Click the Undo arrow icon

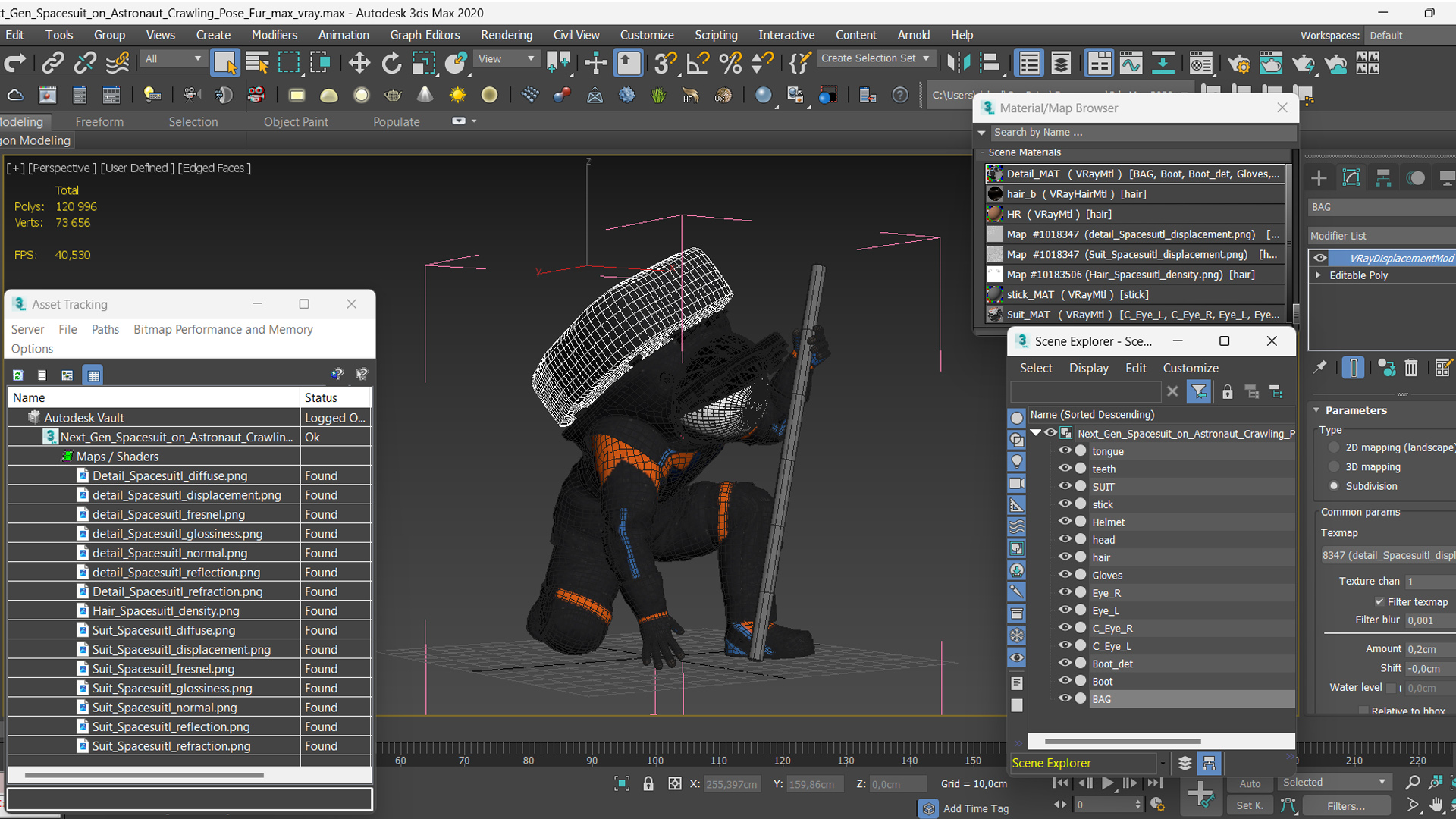click(15, 63)
